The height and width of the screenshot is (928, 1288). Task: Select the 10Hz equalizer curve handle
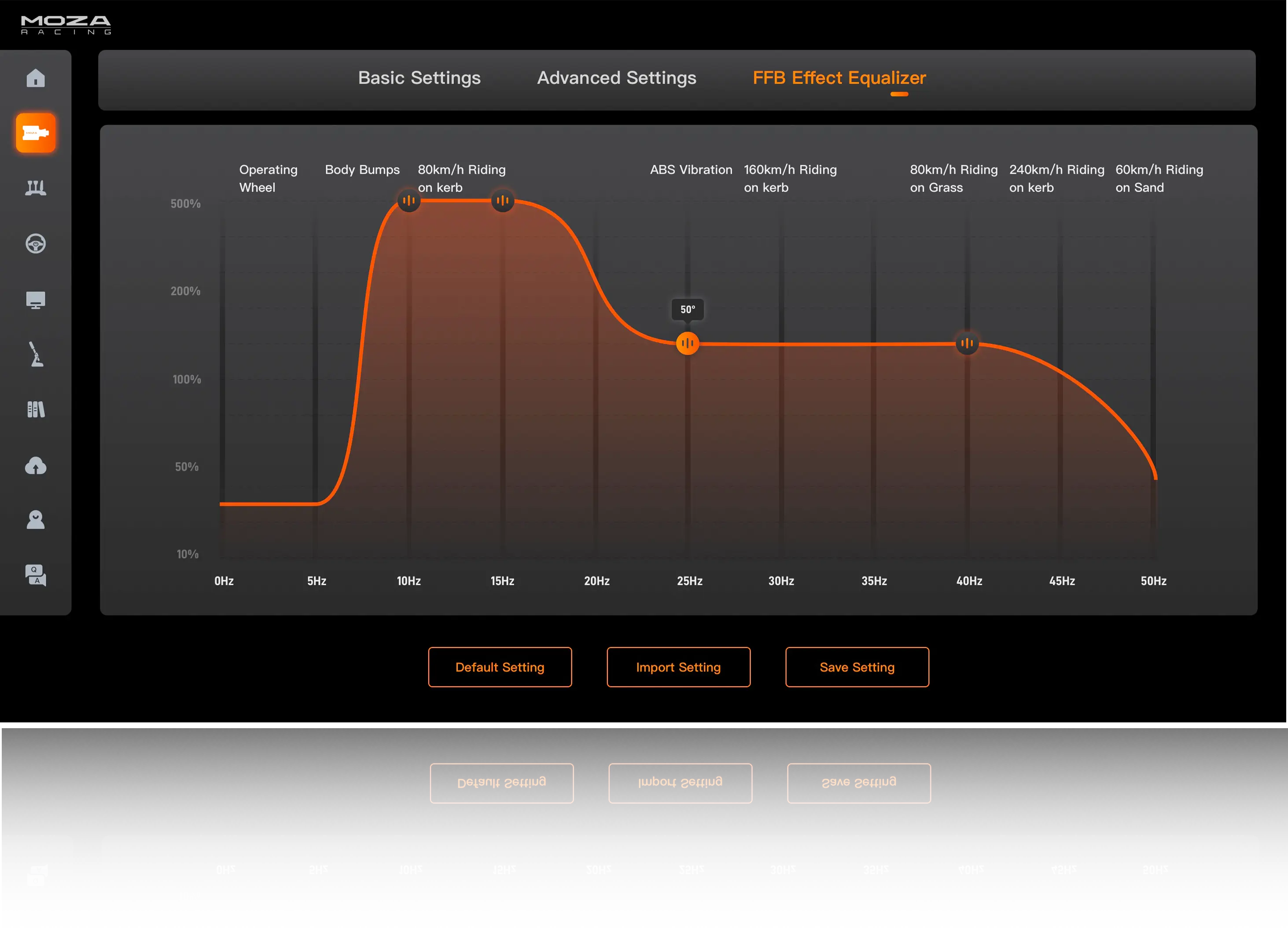[x=408, y=200]
